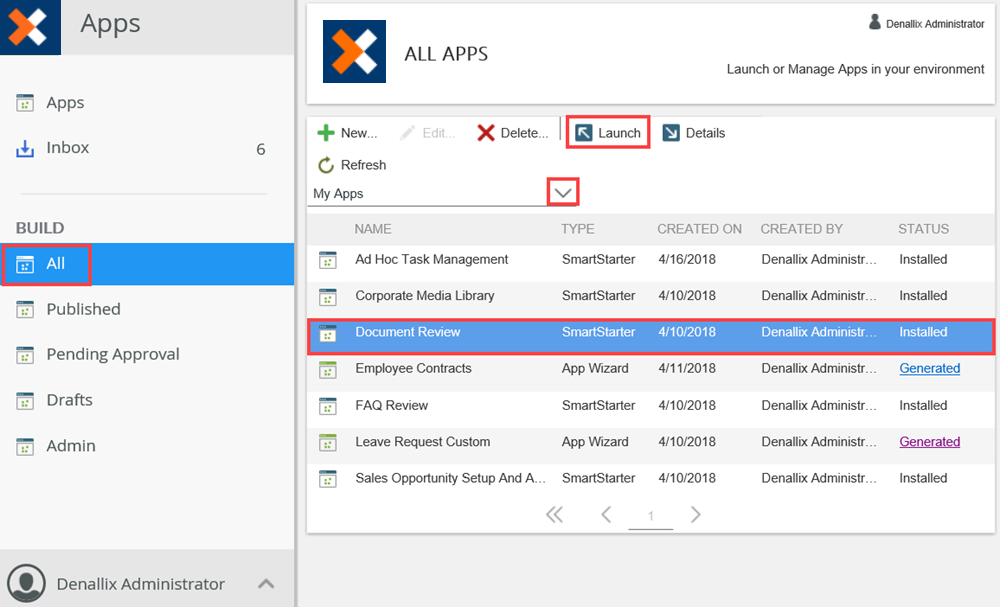The height and width of the screenshot is (607, 1000).
Task: Click the user avatar icon at bottom left
Action: (x=26, y=583)
